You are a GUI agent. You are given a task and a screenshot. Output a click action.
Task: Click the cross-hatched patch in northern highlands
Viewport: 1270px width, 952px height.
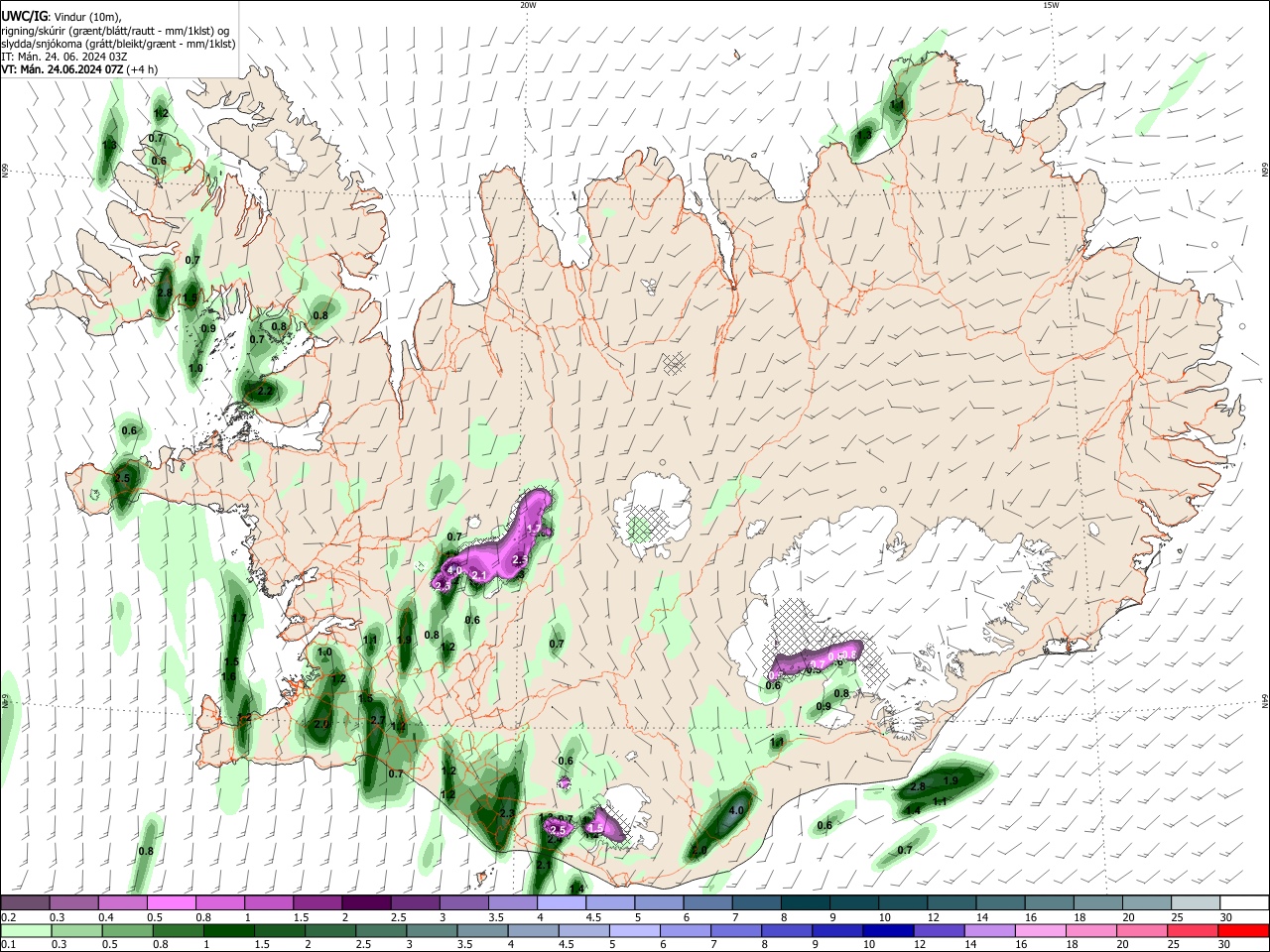pos(674,364)
